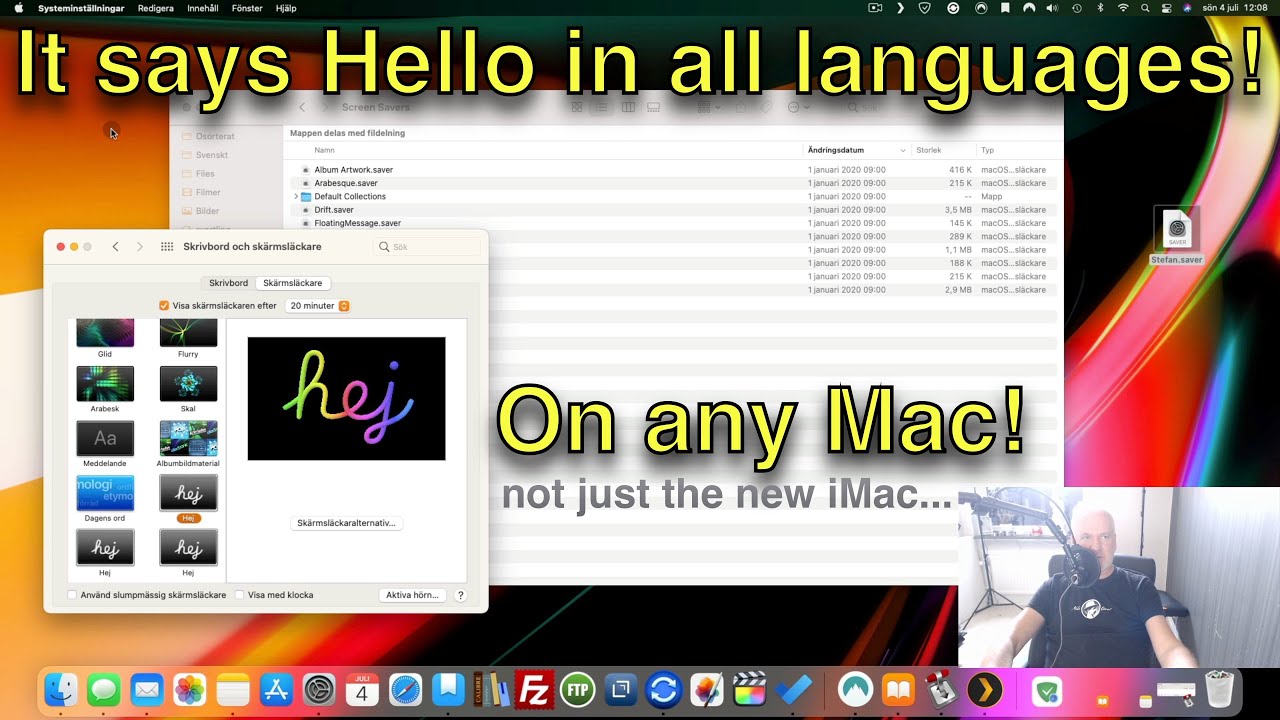Open Photos in the Dock
1280x720 pixels.
click(190, 689)
